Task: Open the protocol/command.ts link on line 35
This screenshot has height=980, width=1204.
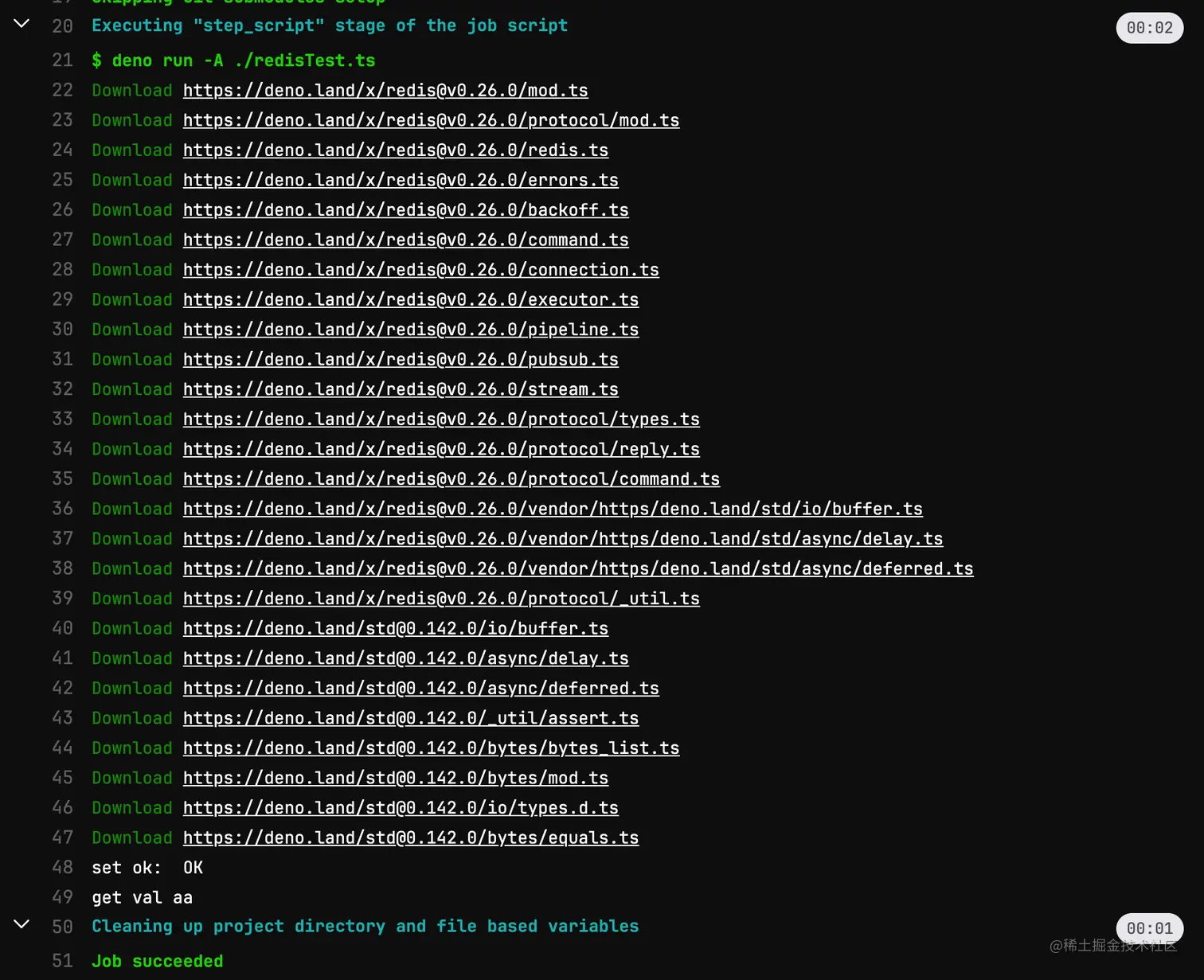Action: pyautogui.click(x=451, y=478)
